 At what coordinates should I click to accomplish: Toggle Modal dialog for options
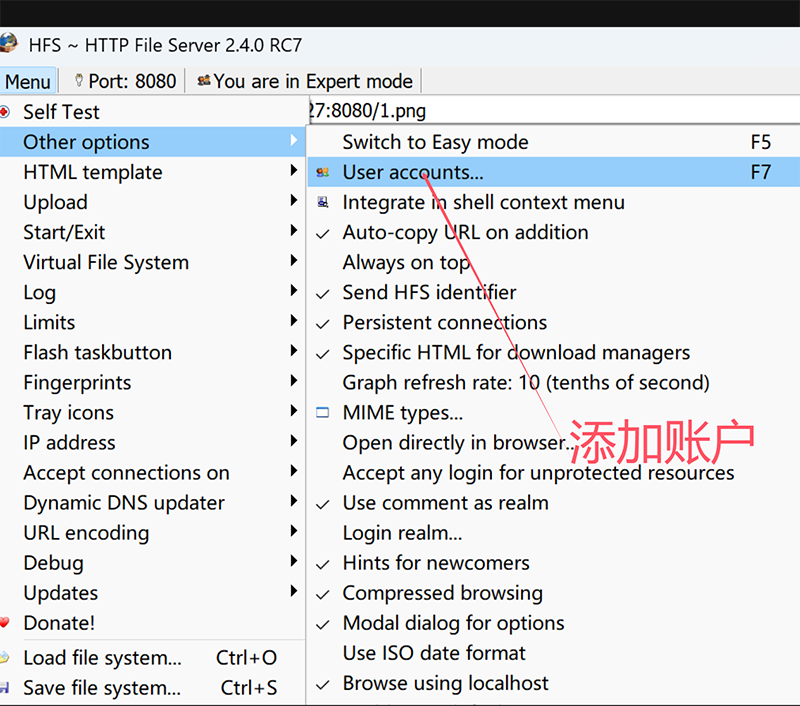coord(554,623)
